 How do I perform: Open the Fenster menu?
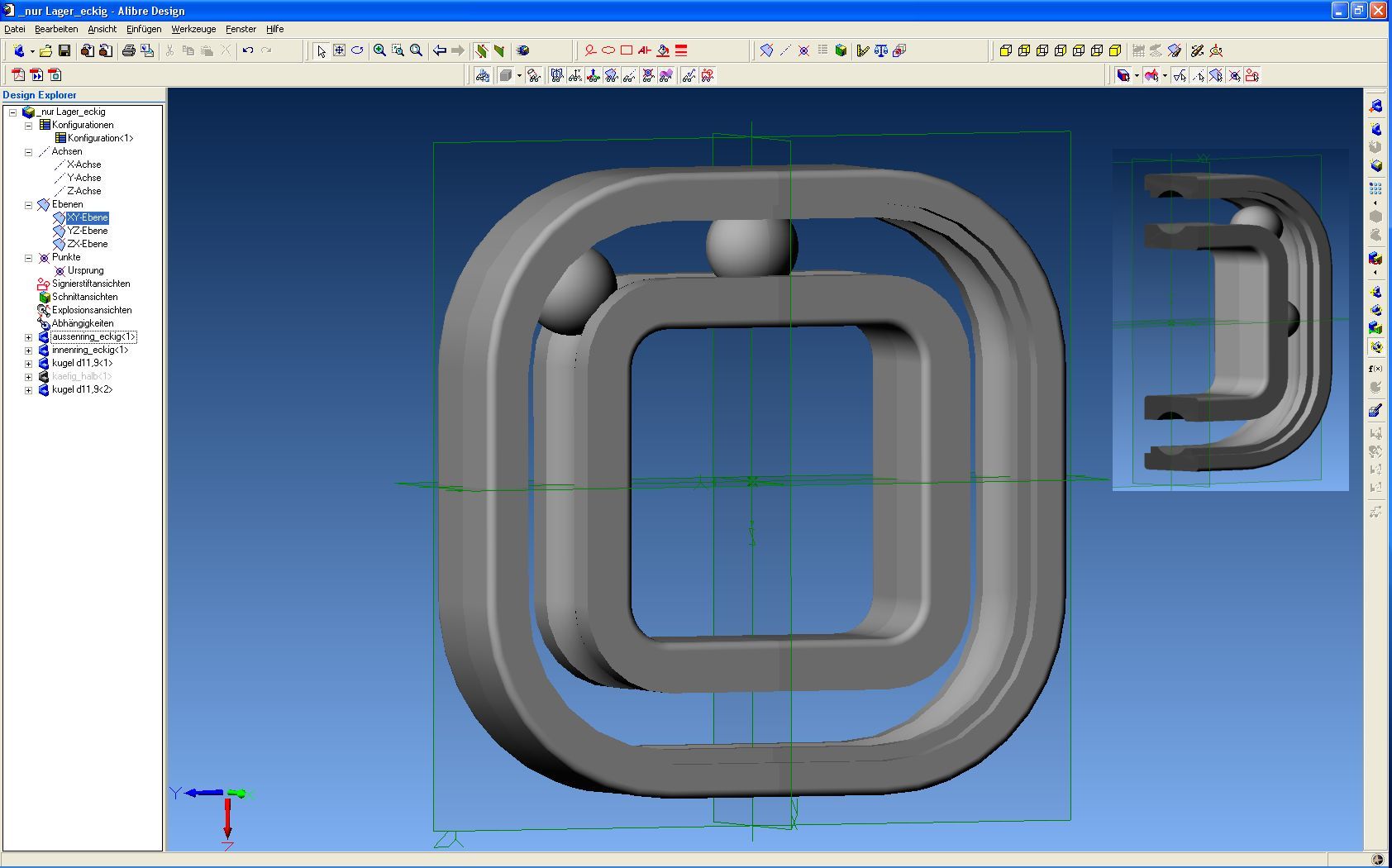[x=241, y=29]
